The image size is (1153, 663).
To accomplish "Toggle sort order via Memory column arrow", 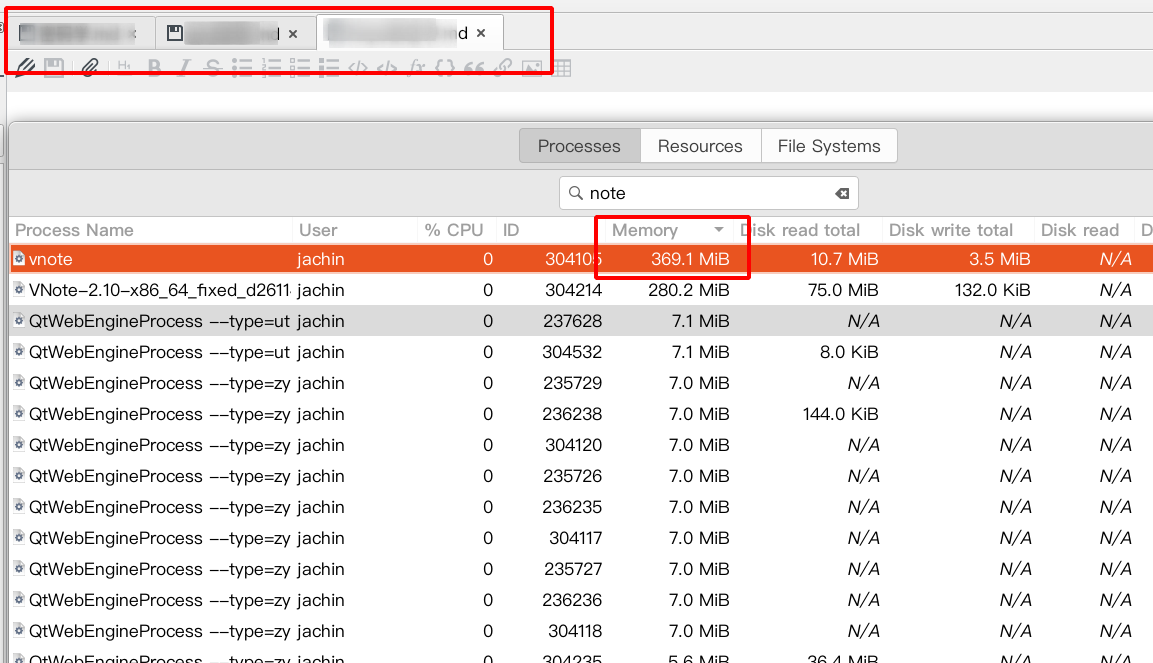I will click(718, 230).
